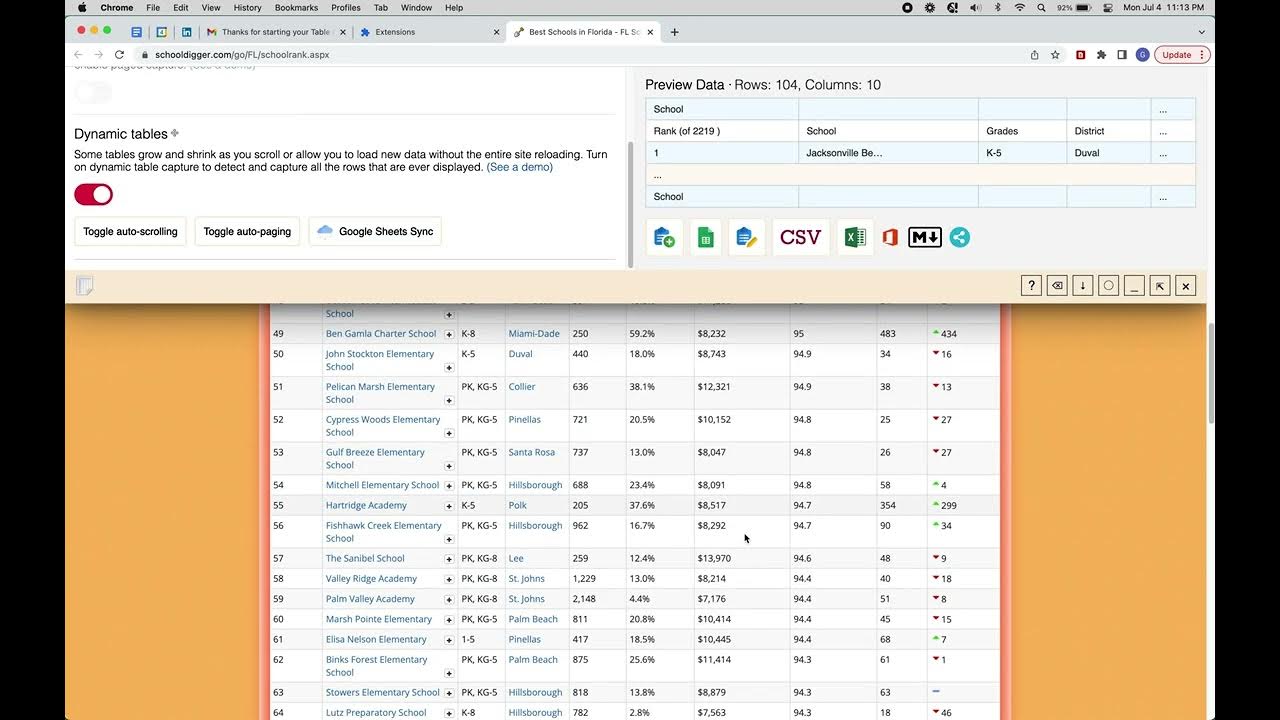The height and width of the screenshot is (720, 1280).
Task: Open the question mark help button
Action: (x=1031, y=286)
